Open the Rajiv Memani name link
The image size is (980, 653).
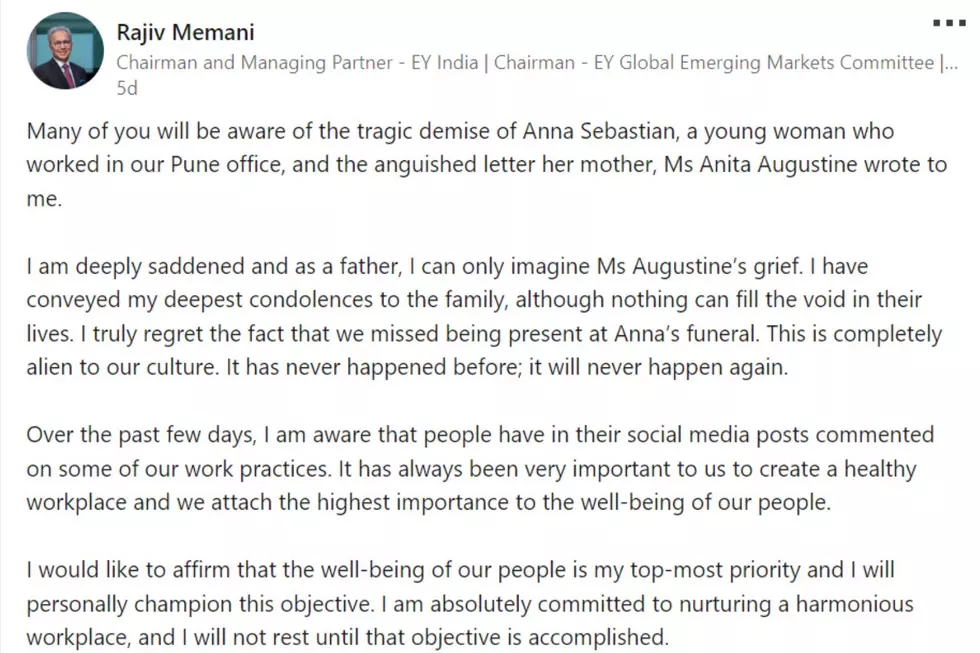[x=185, y=32]
